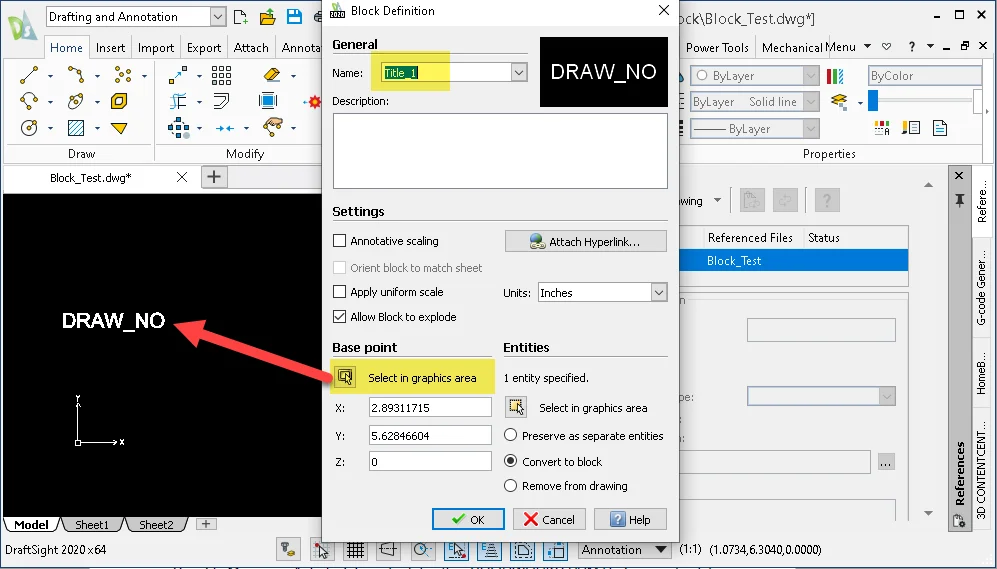The height and width of the screenshot is (569, 997).
Task: Open the Annotation scale dropdown
Action: coord(661,550)
